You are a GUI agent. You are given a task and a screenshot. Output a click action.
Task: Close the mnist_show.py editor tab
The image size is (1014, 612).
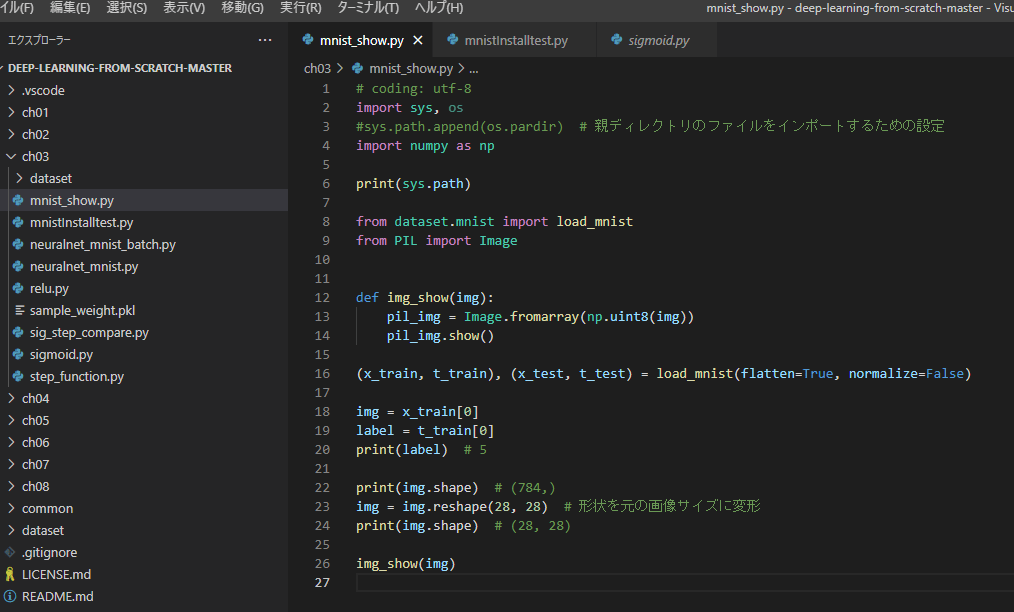[418, 40]
